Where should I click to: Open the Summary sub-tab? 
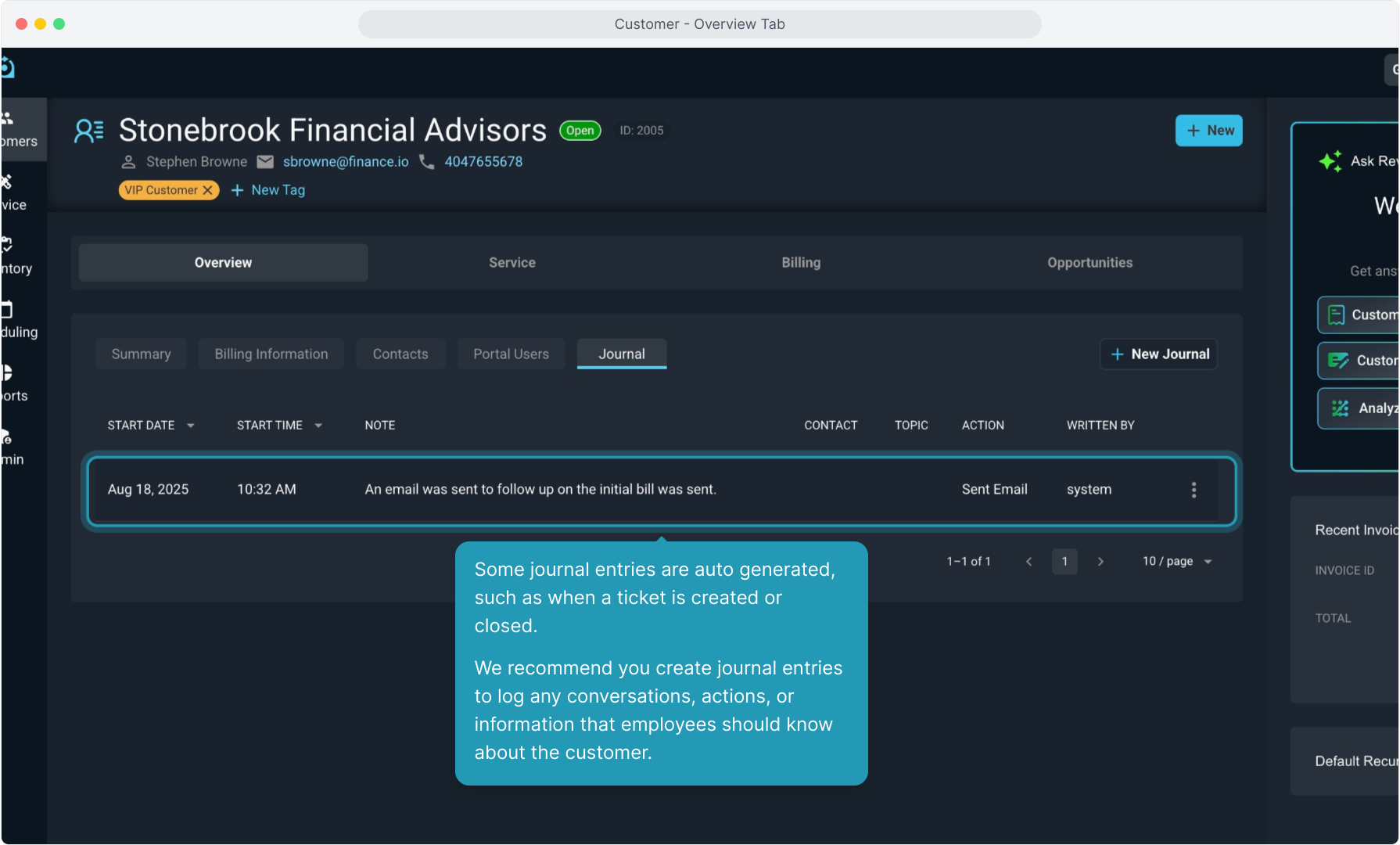(142, 354)
